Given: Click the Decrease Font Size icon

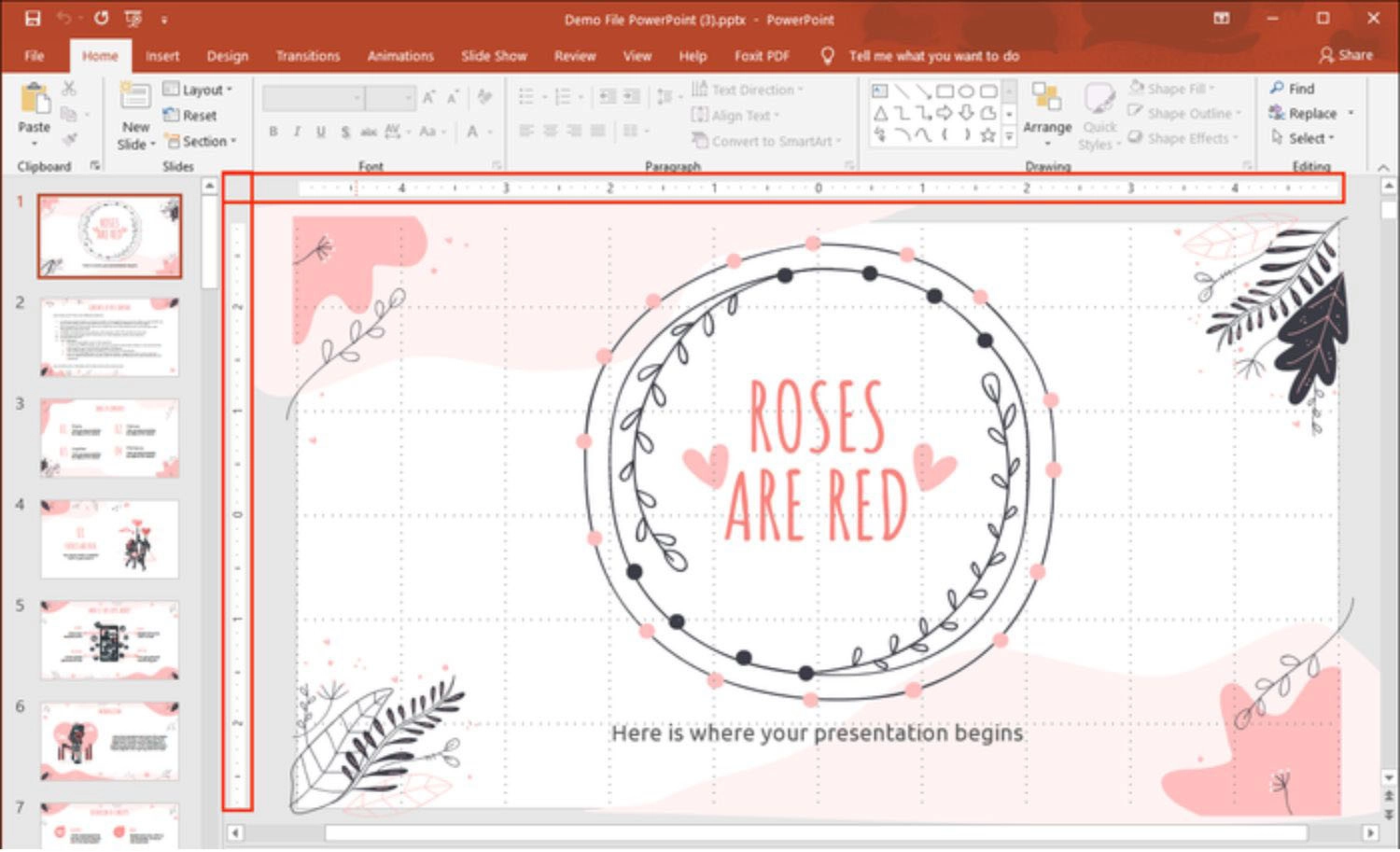Looking at the screenshot, I should (x=453, y=97).
